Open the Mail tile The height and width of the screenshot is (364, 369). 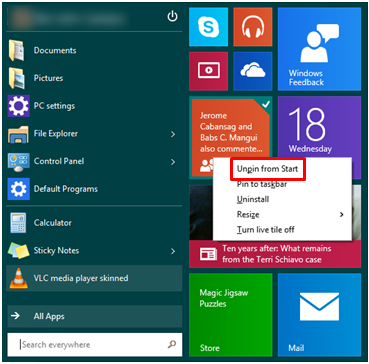319,315
